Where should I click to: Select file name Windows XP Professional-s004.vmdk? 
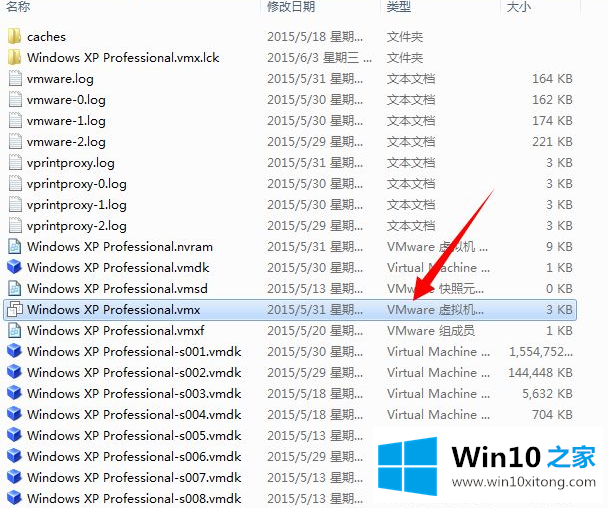pos(134,415)
